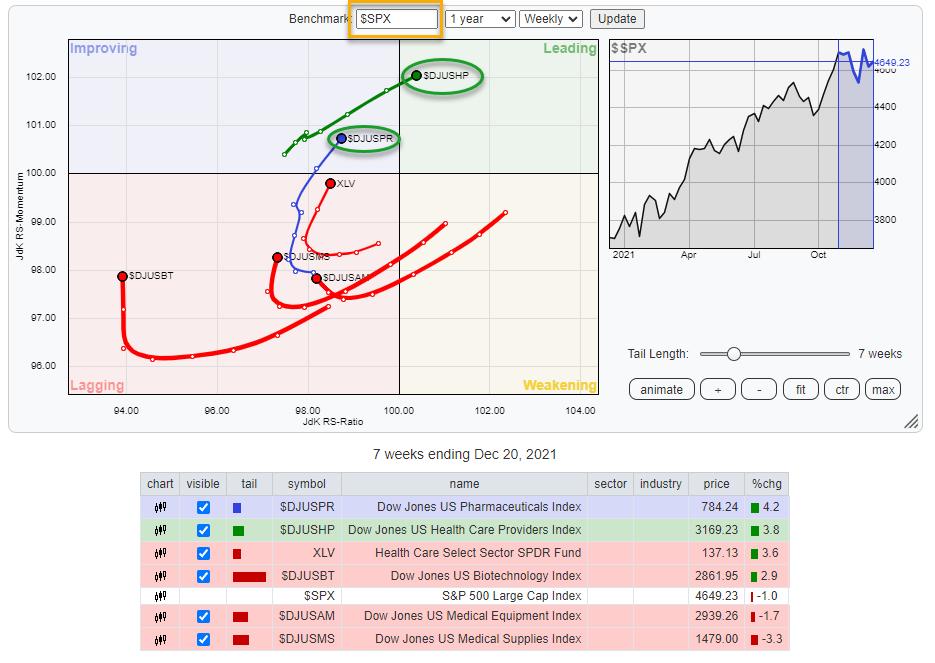
Task: Open chart icon for $DJUSPR row
Action: pos(160,507)
